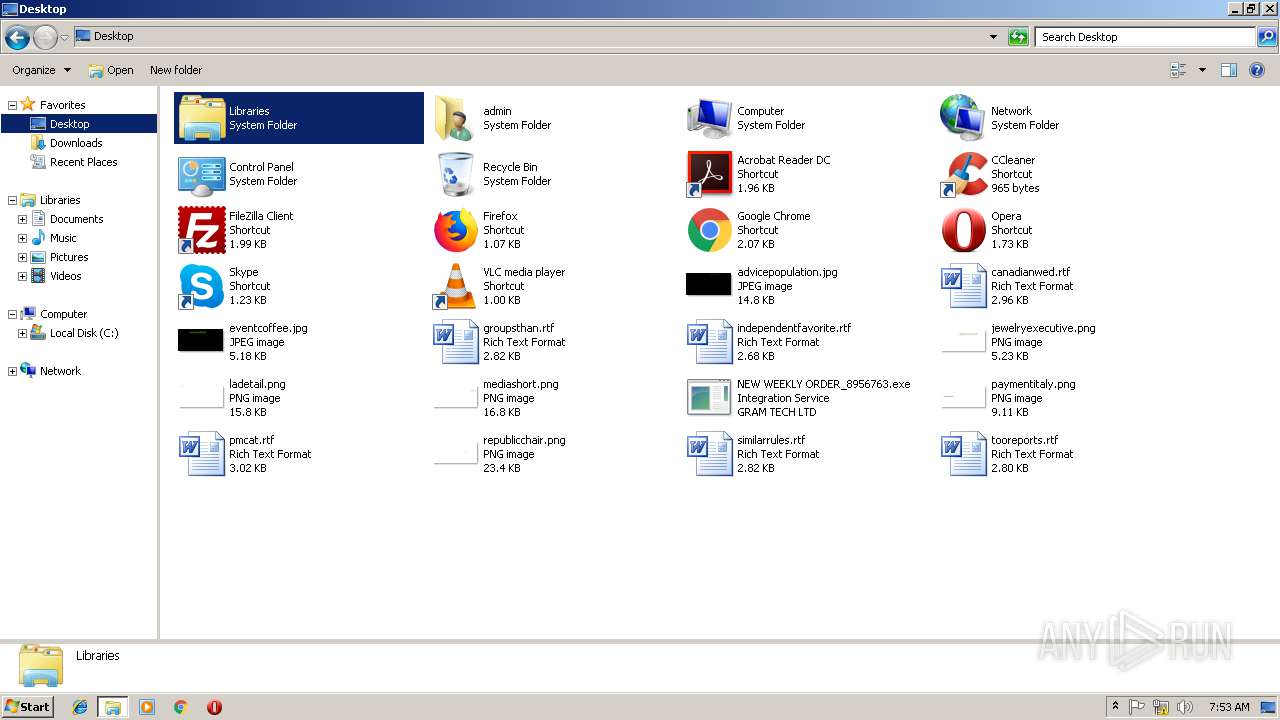Image resolution: width=1280 pixels, height=720 pixels.
Task: Go to Downloads in Favorites
Action: click(76, 143)
